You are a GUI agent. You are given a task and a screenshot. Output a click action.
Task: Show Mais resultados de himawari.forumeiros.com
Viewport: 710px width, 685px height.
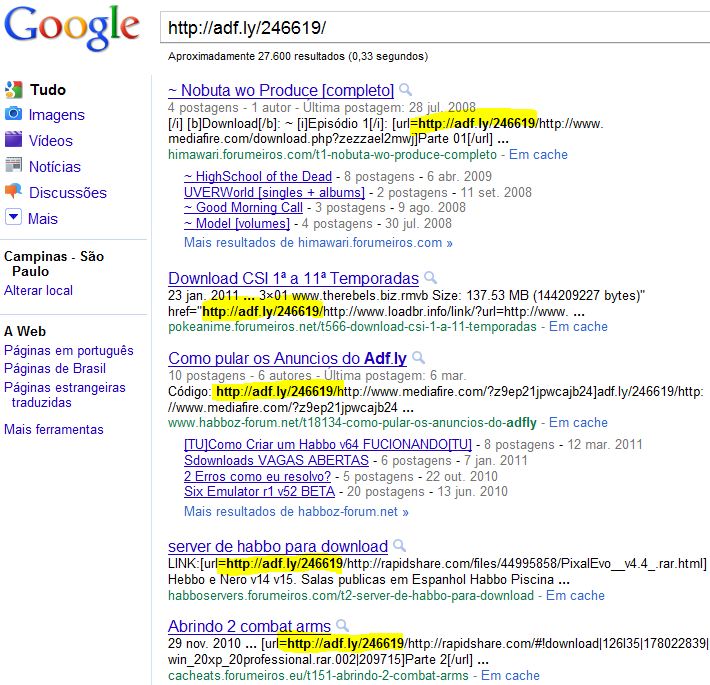318,243
